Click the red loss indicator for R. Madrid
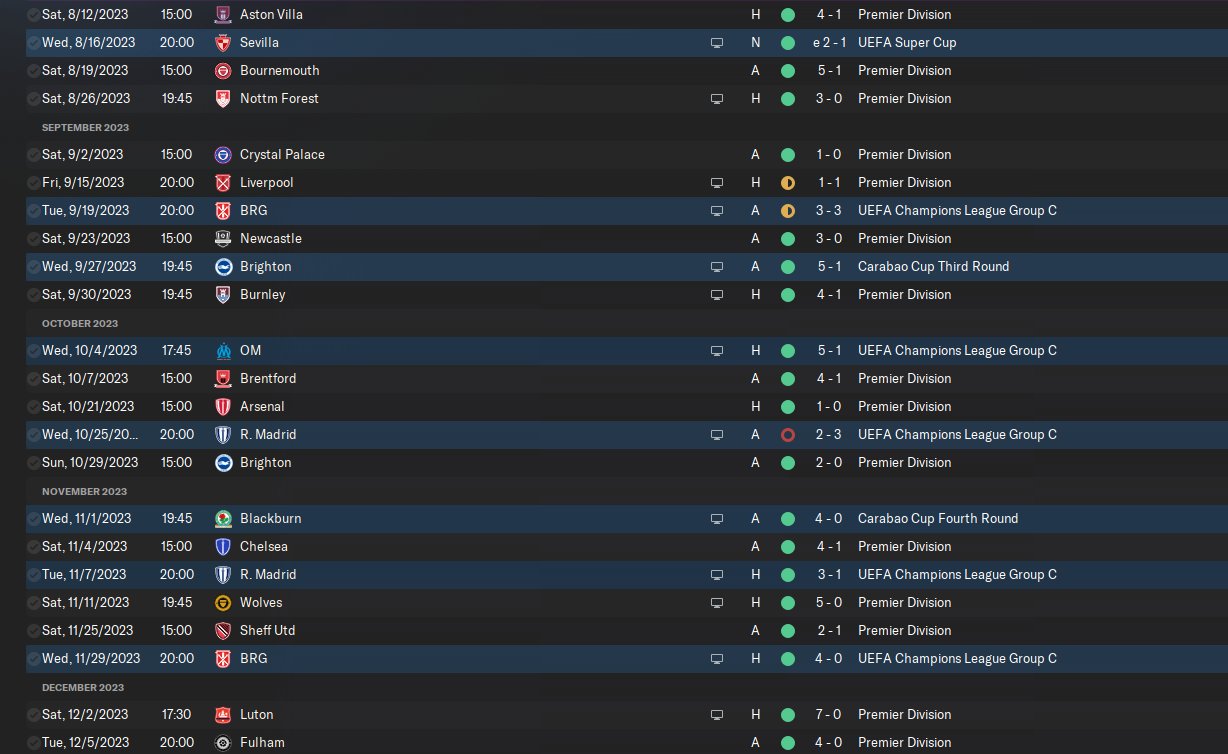This screenshot has height=754, width=1228. pyautogui.click(x=788, y=435)
